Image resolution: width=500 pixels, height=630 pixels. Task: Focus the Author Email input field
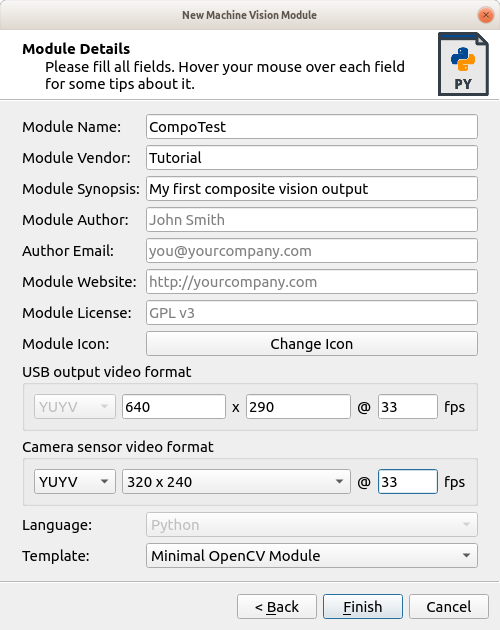pyautogui.click(x=312, y=250)
